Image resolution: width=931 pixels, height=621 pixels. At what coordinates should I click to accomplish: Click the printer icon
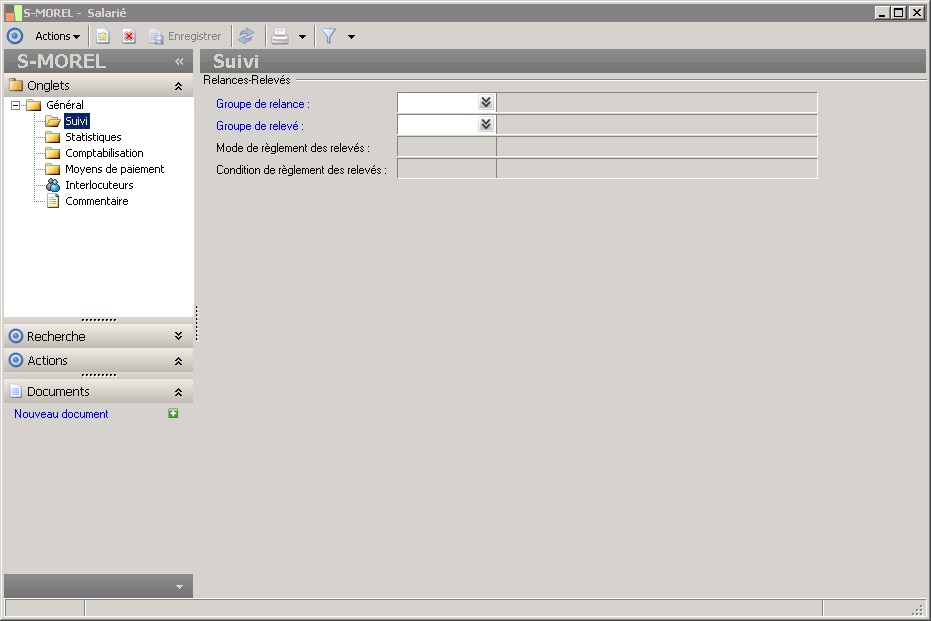[x=280, y=36]
